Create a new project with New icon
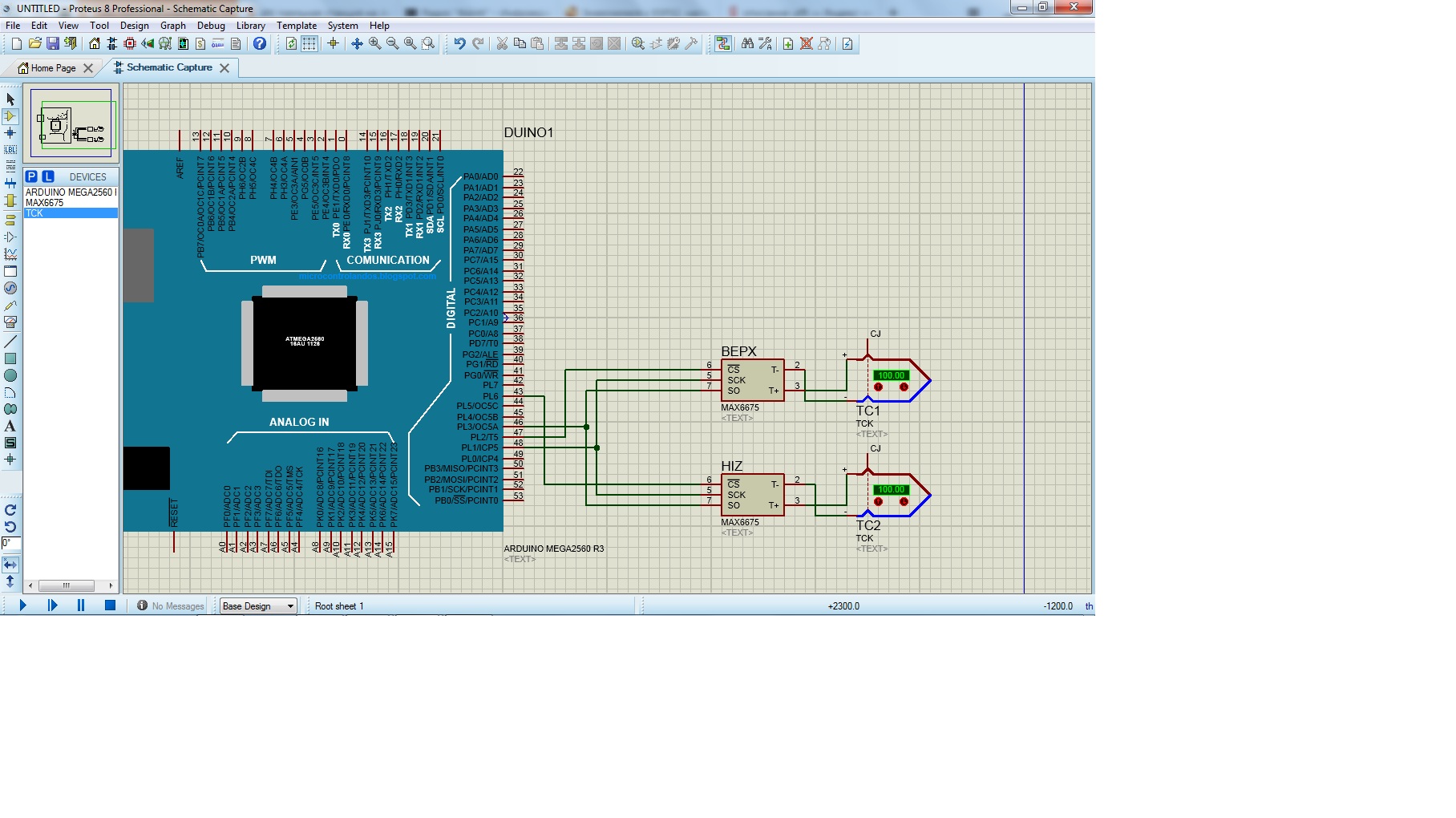This screenshot has height=818, width=1456. click(17, 43)
